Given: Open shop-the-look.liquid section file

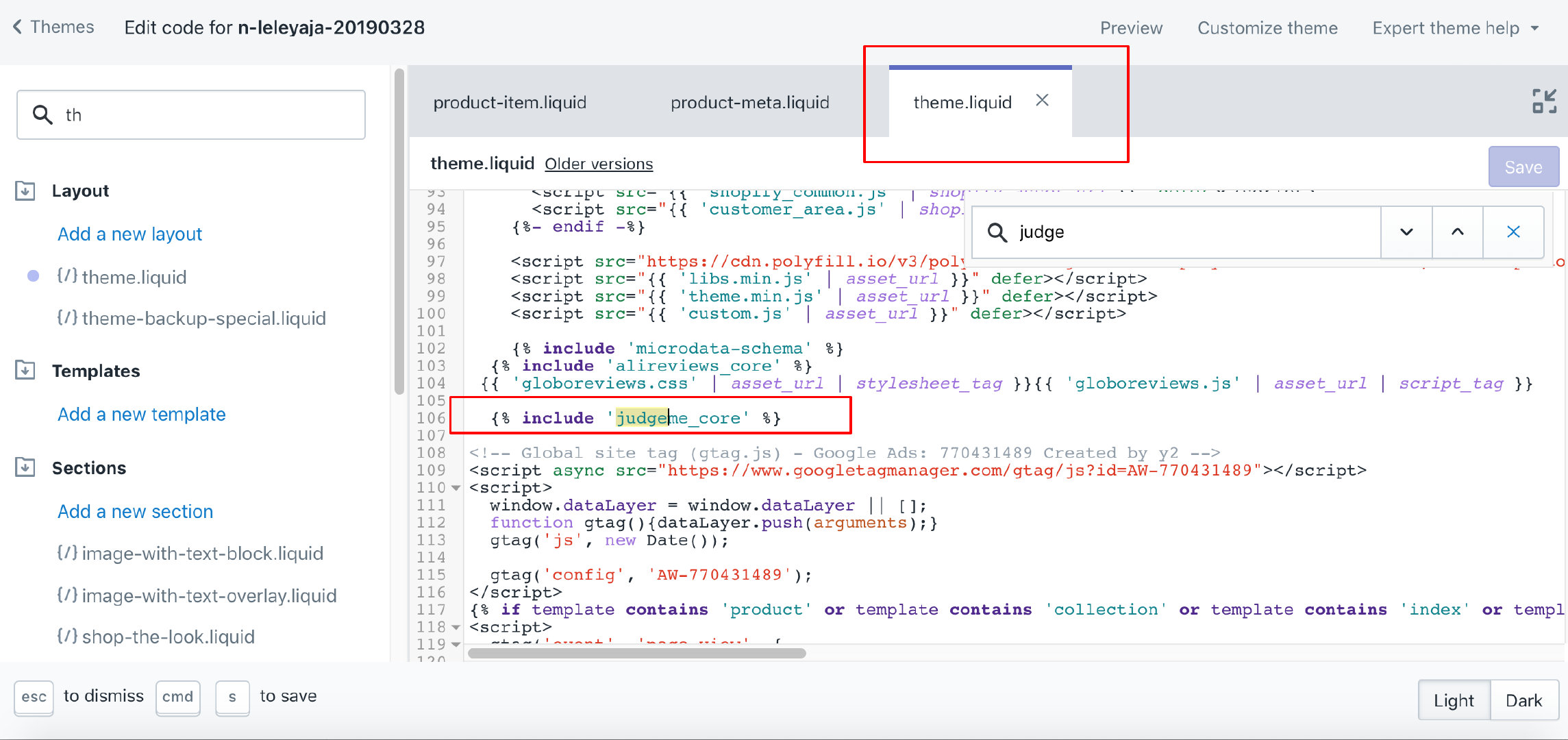Looking at the screenshot, I should point(169,637).
